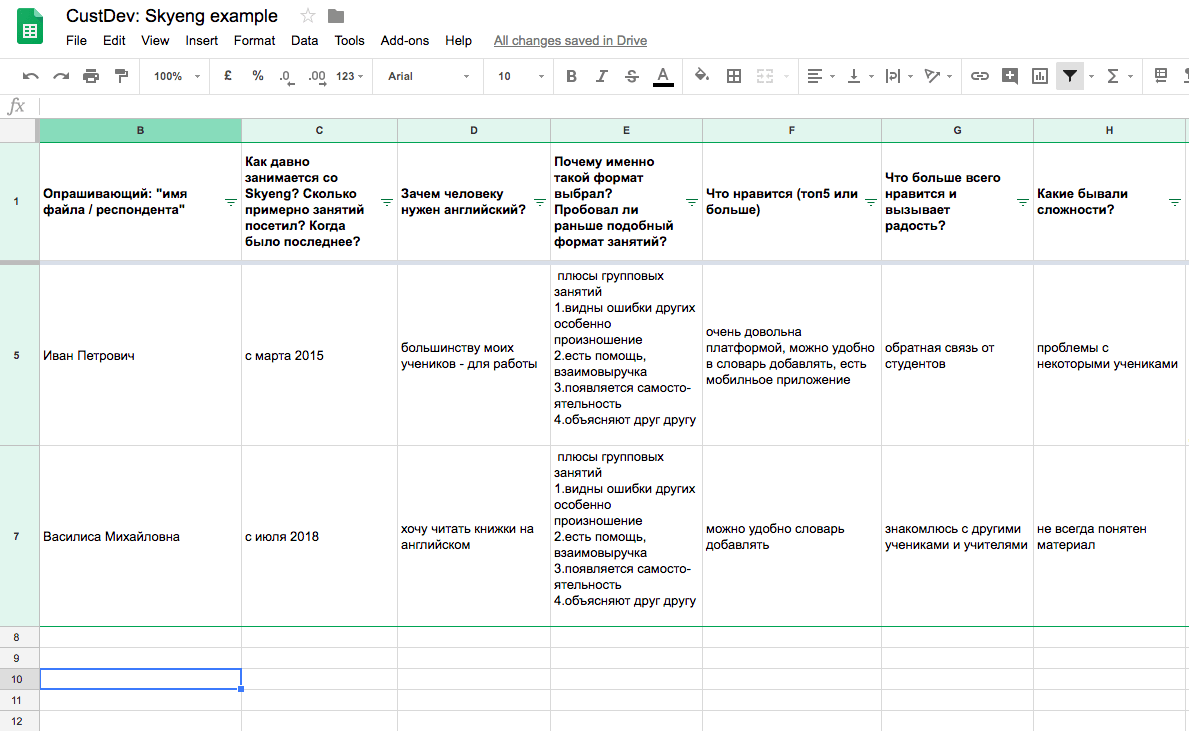Star the CustDev document
This screenshot has height=731, width=1189.
[x=307, y=15]
